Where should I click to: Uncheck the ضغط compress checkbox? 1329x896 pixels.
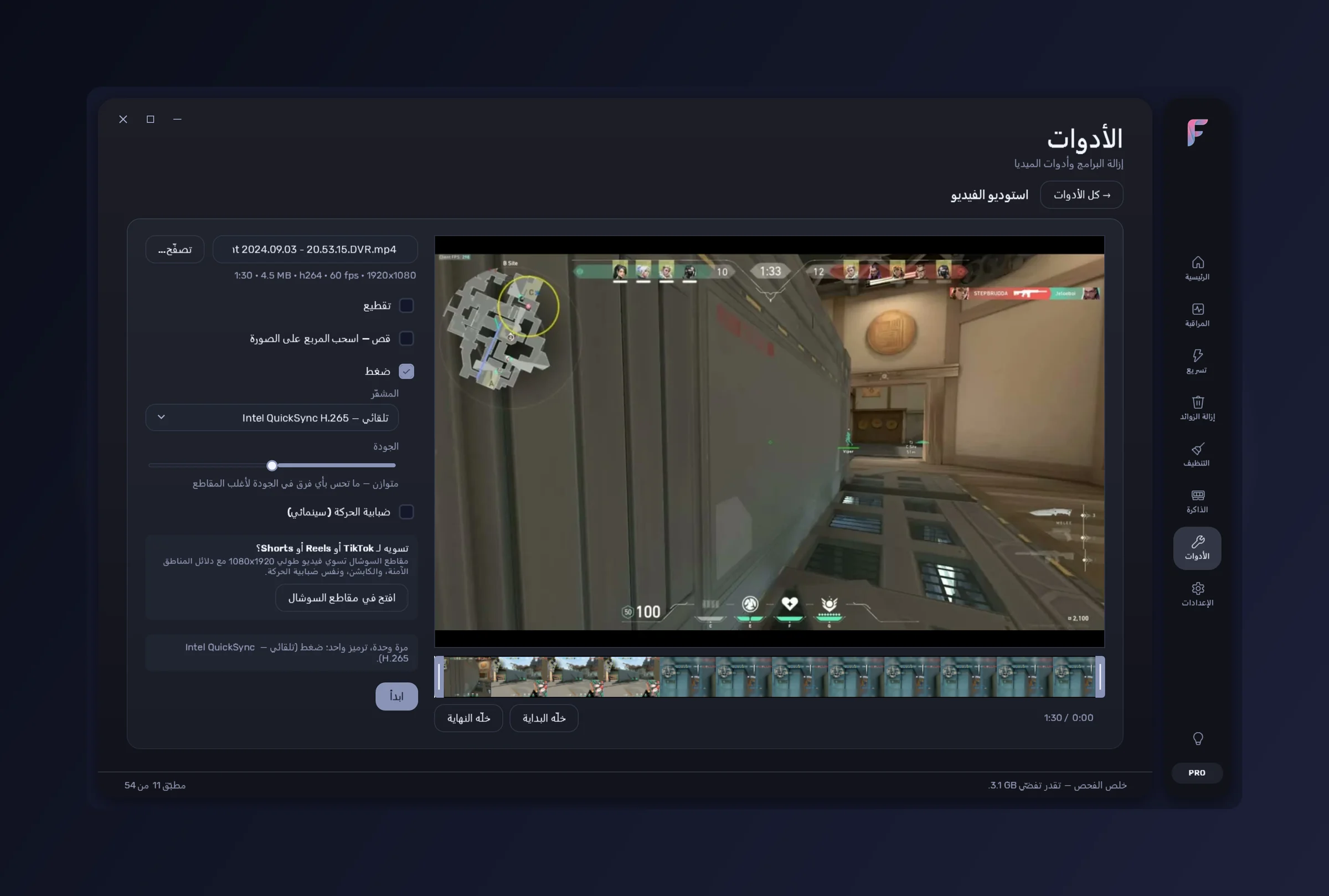click(x=406, y=372)
